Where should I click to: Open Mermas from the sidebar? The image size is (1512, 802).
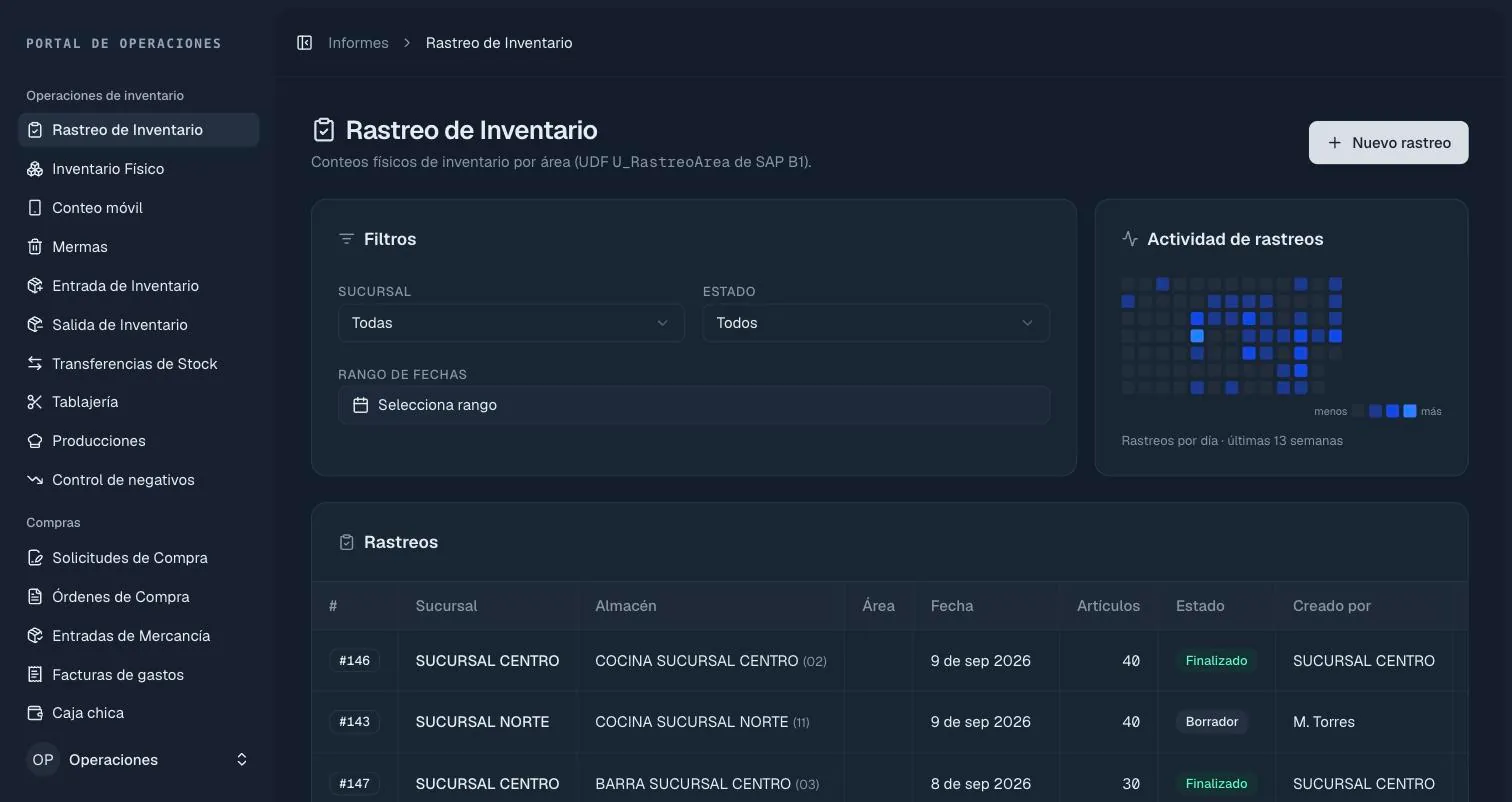point(139,247)
